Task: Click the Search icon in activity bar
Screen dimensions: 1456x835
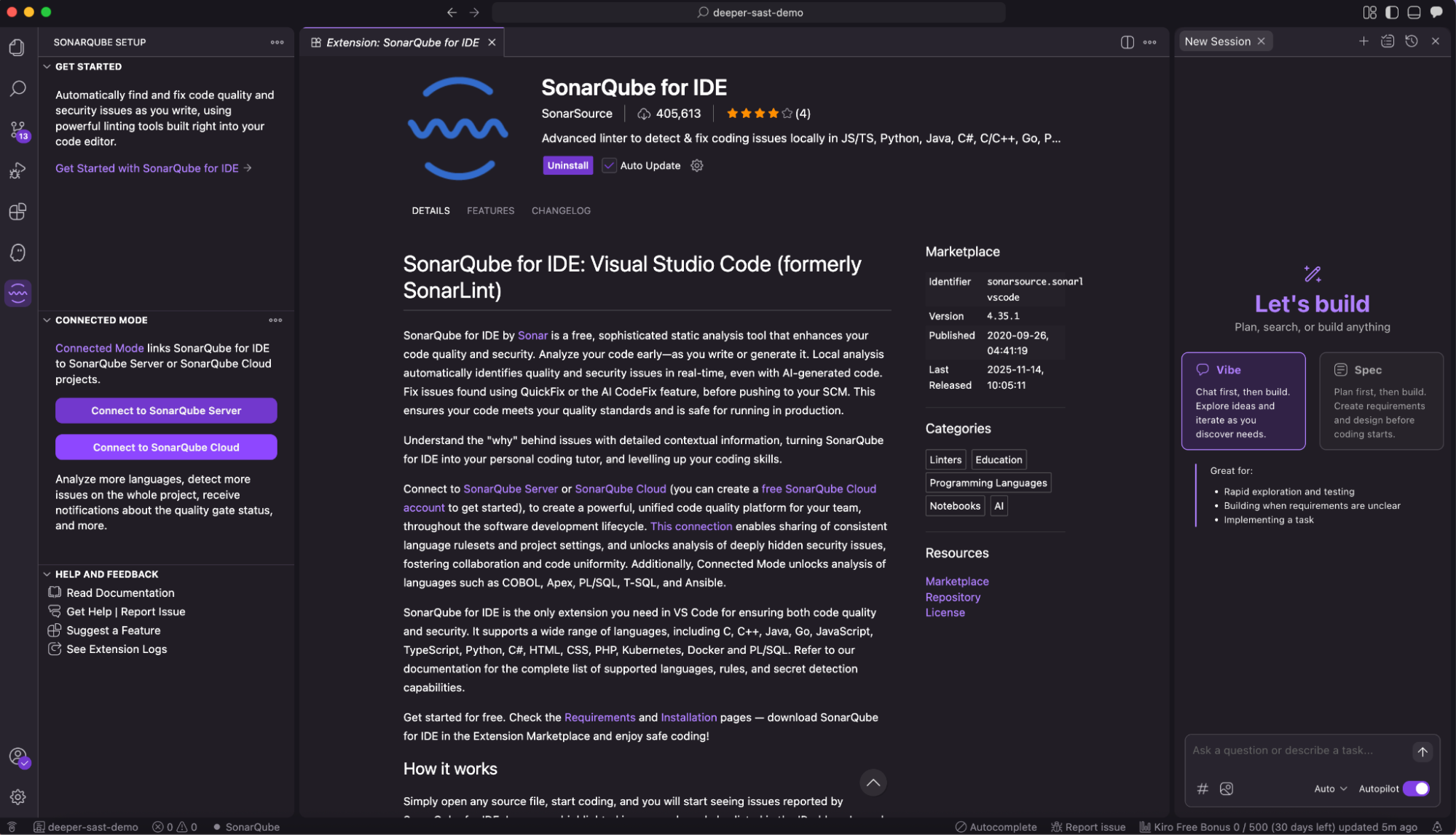Action: 18,89
